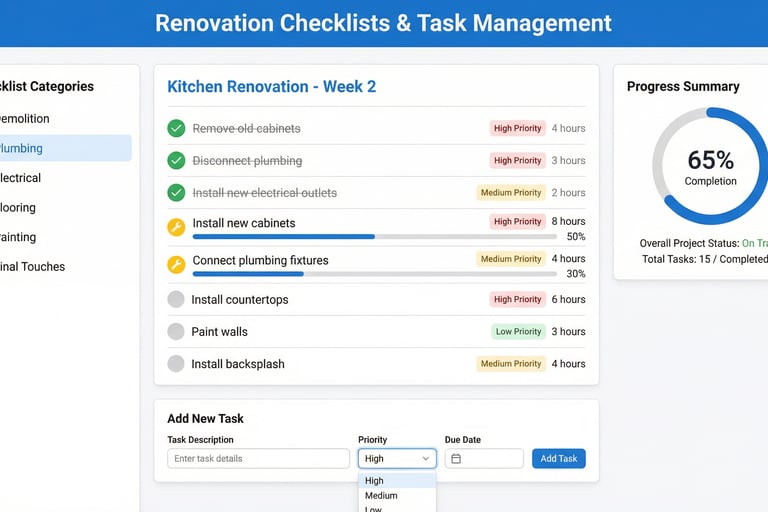Click green checkmark beside Install new electrical outlets
768x512 pixels.
coord(176,192)
